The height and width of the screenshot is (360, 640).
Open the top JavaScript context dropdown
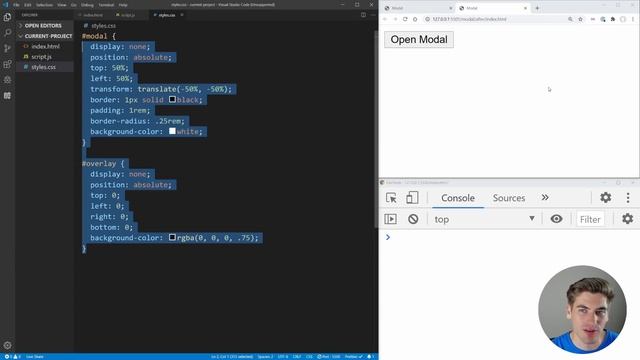pos(484,219)
